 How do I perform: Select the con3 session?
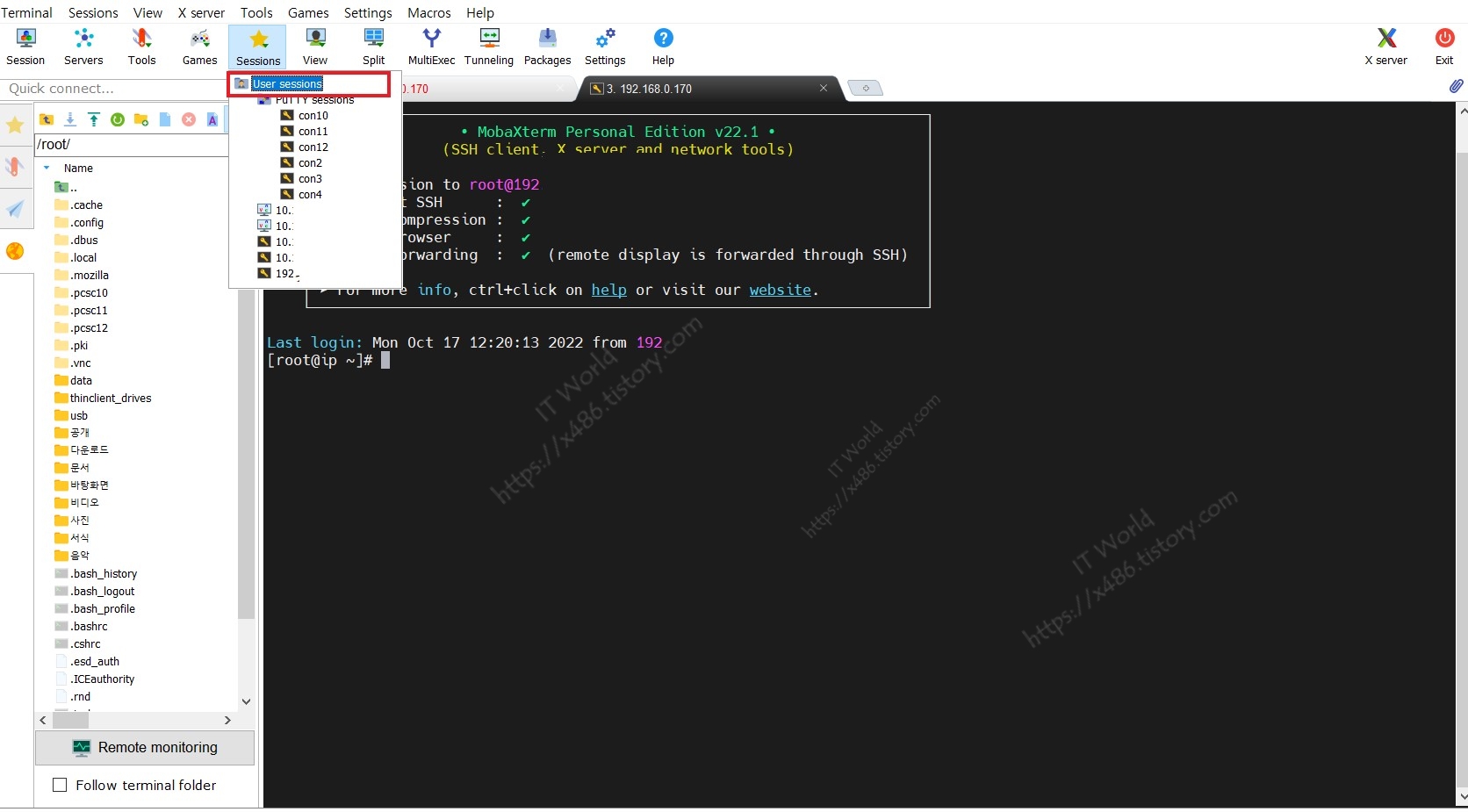click(x=310, y=178)
